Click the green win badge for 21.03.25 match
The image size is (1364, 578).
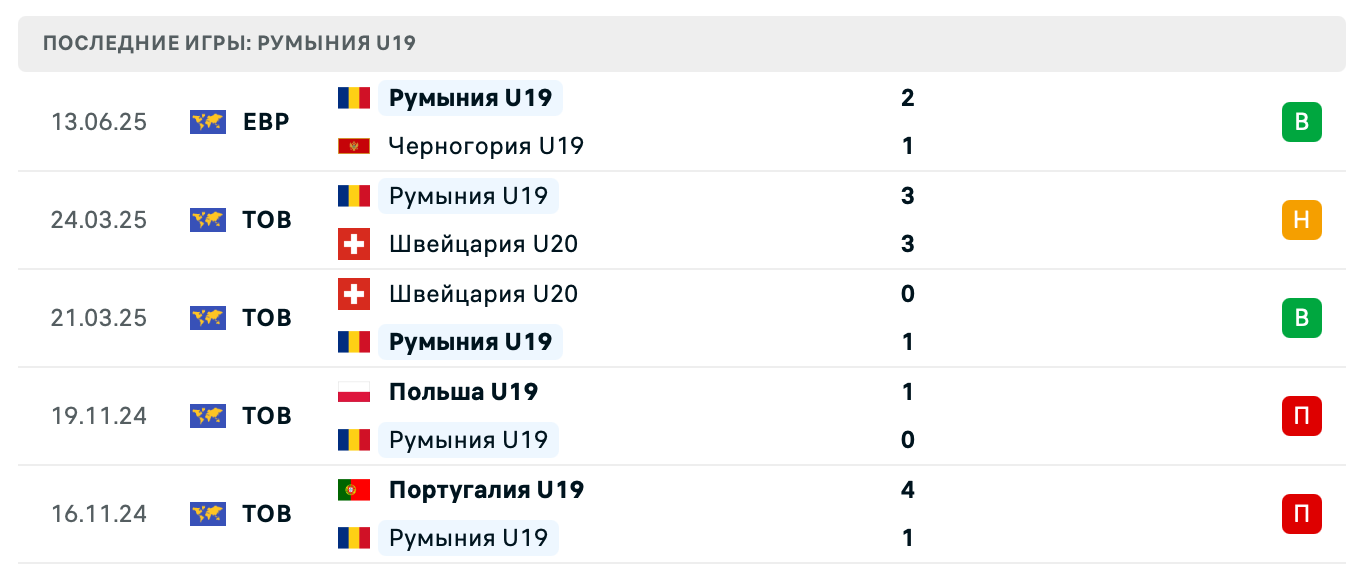[x=1301, y=318]
